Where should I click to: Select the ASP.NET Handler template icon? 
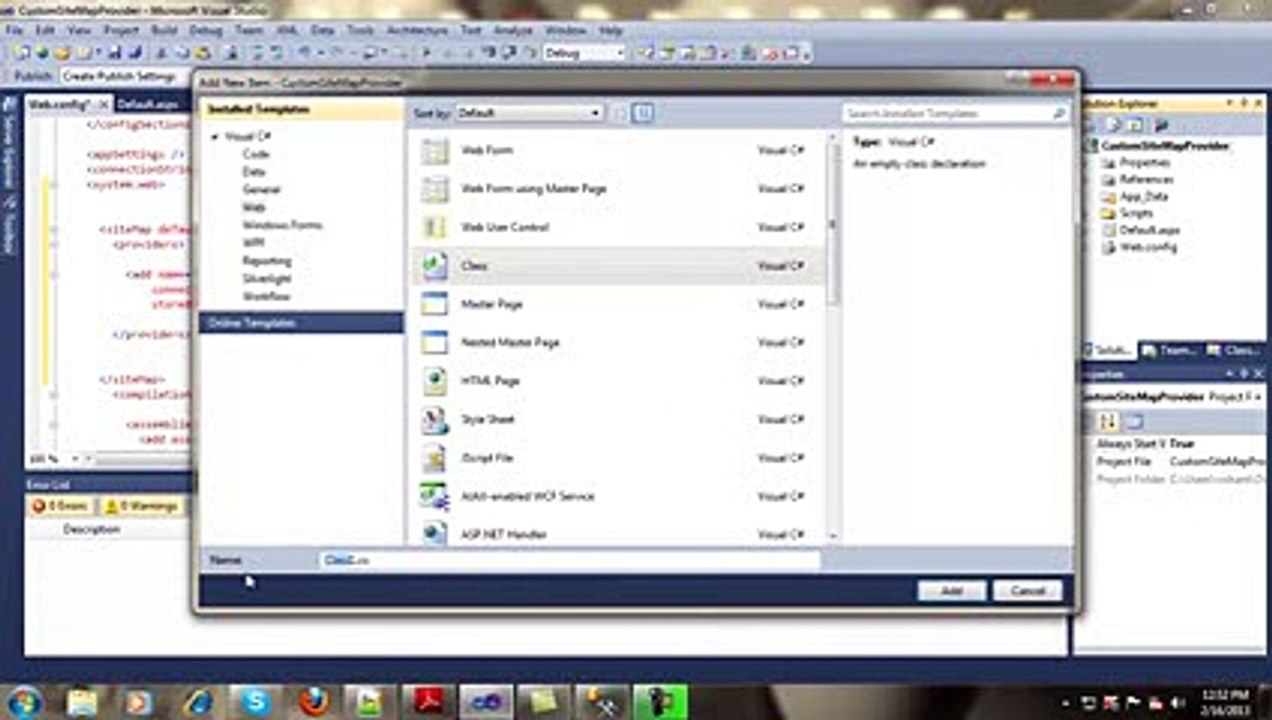pos(435,533)
